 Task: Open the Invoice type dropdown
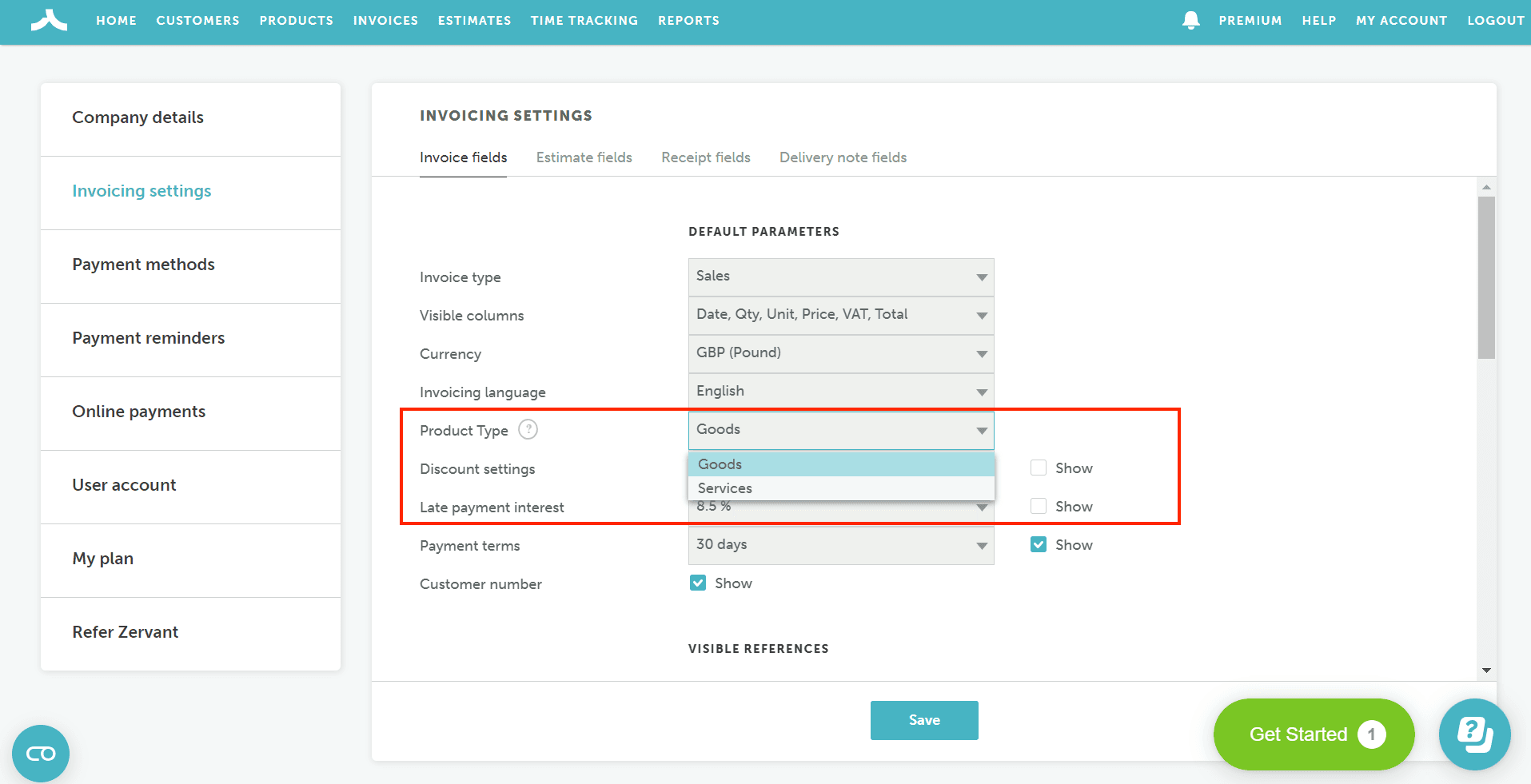[841, 277]
